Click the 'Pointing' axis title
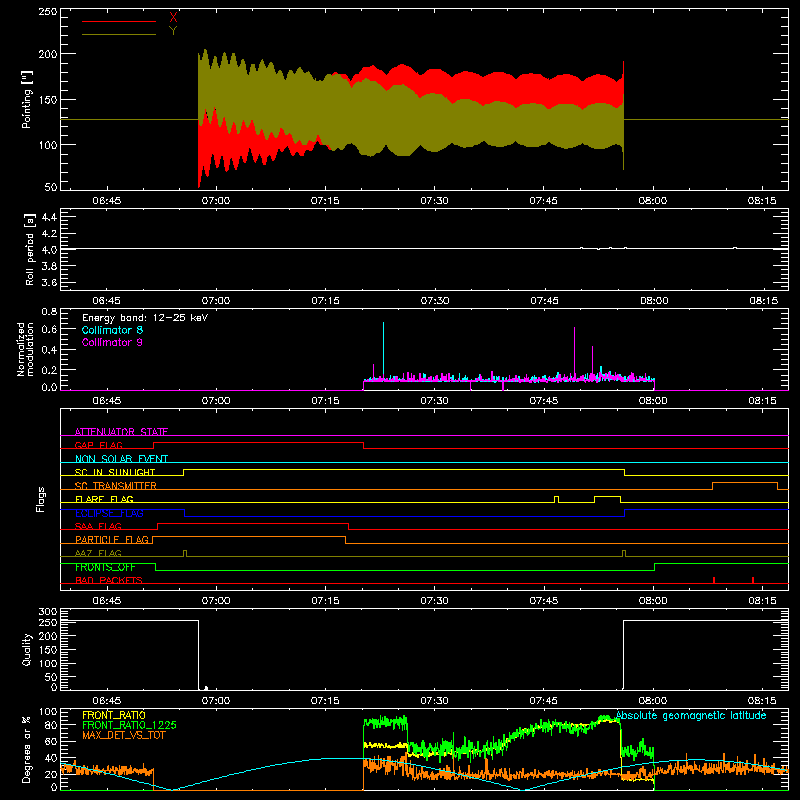The width and height of the screenshot is (800, 800). click(27, 99)
